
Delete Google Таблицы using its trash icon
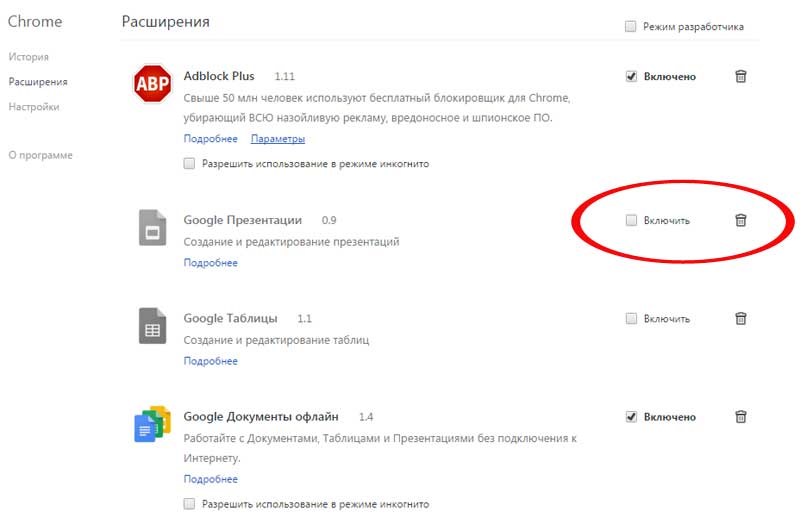tap(740, 319)
